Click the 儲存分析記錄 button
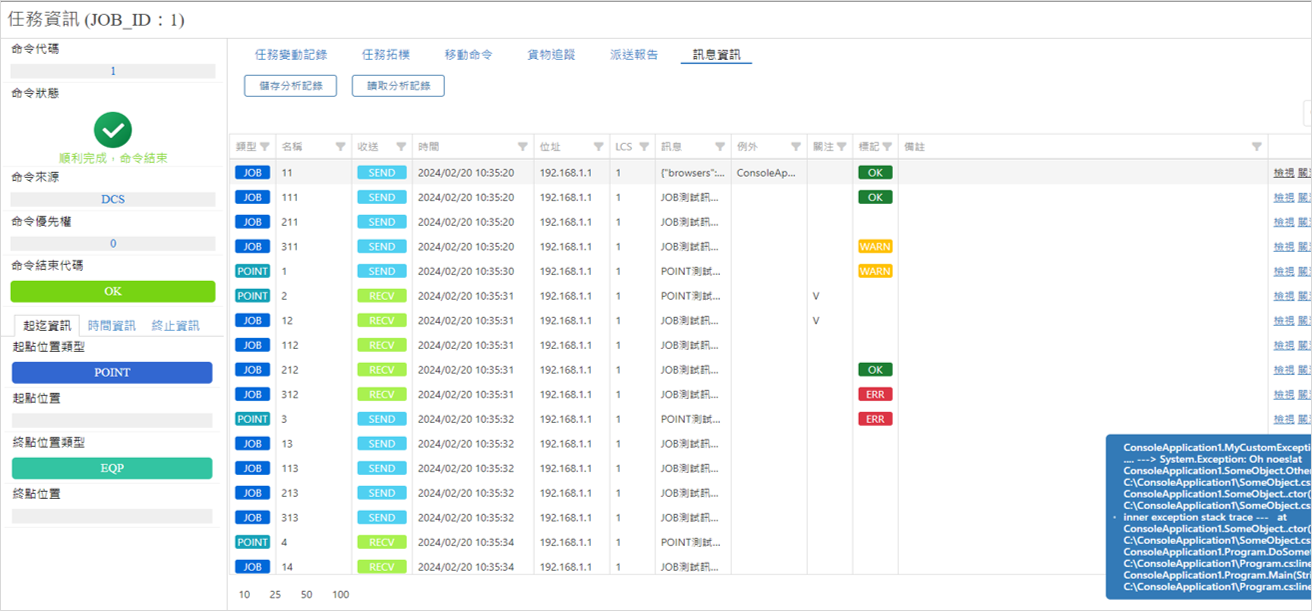The height and width of the screenshot is (611, 1312). tap(290, 86)
